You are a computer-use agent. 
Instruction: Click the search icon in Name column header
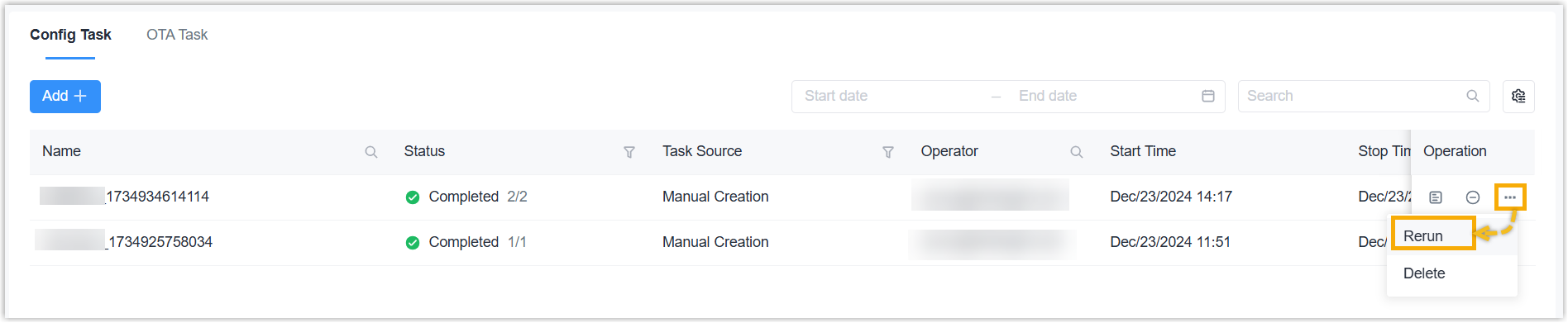click(371, 152)
